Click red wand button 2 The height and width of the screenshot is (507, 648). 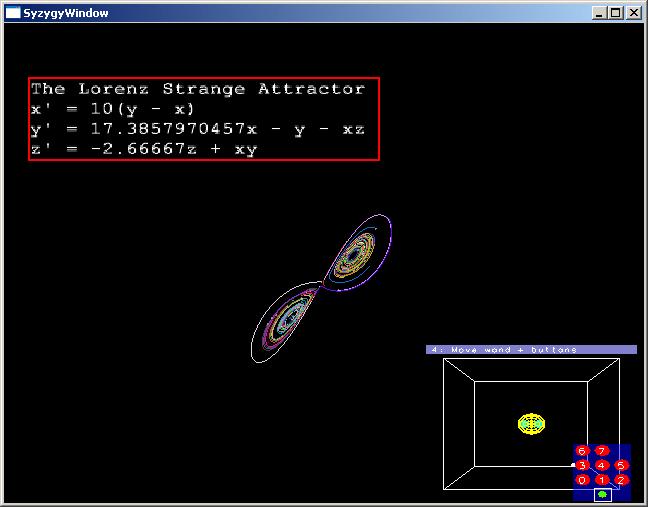[621, 480]
